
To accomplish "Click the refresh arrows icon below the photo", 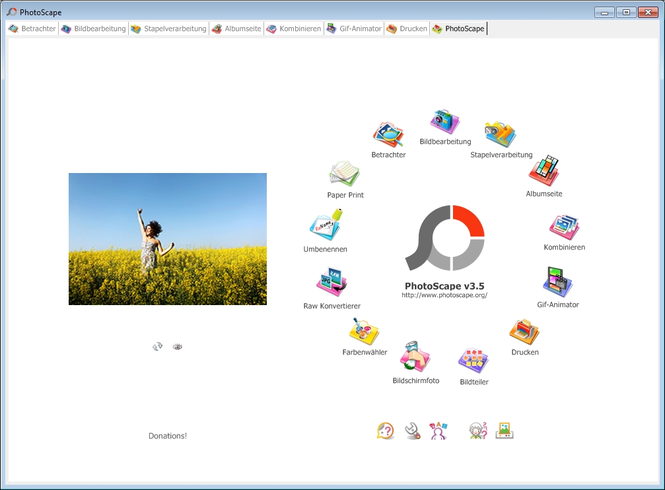I will (157, 347).
